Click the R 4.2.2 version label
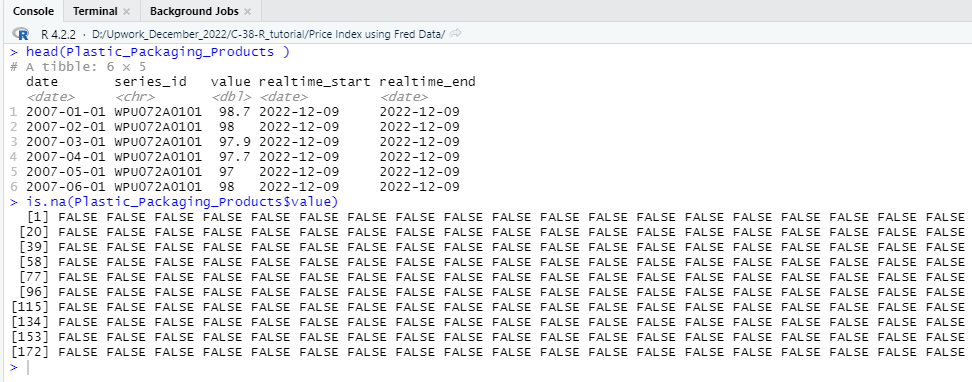Viewport: 972px width, 382px height. (58, 34)
